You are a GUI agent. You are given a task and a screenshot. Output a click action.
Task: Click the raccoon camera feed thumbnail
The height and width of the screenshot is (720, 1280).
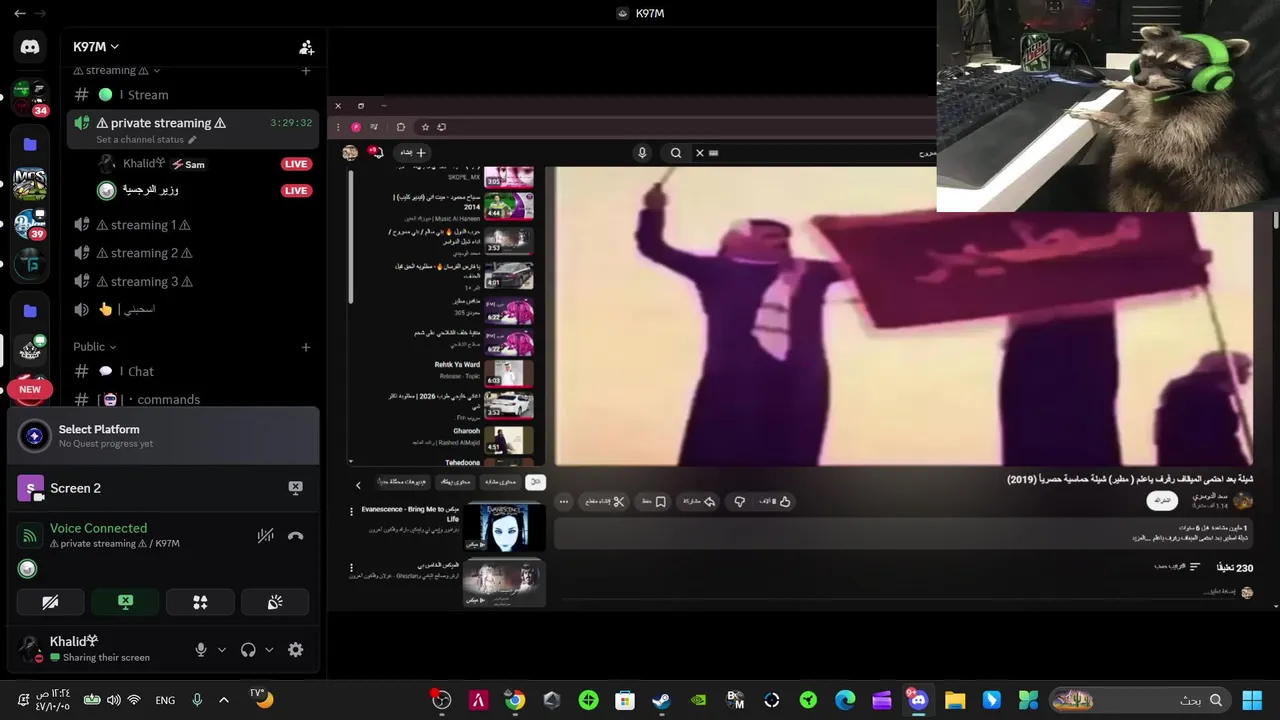pyautogui.click(x=1108, y=106)
